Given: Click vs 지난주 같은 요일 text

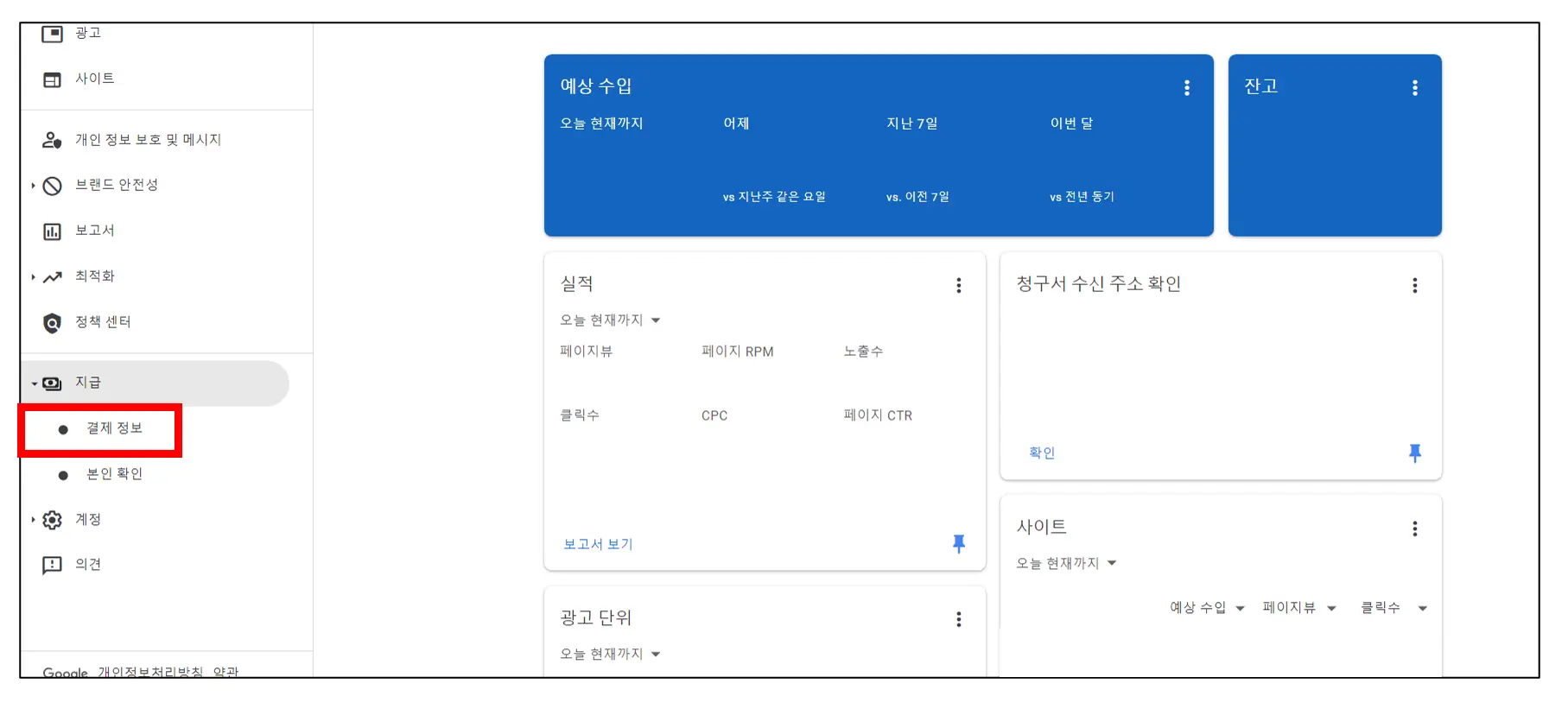Looking at the screenshot, I should 774,197.
